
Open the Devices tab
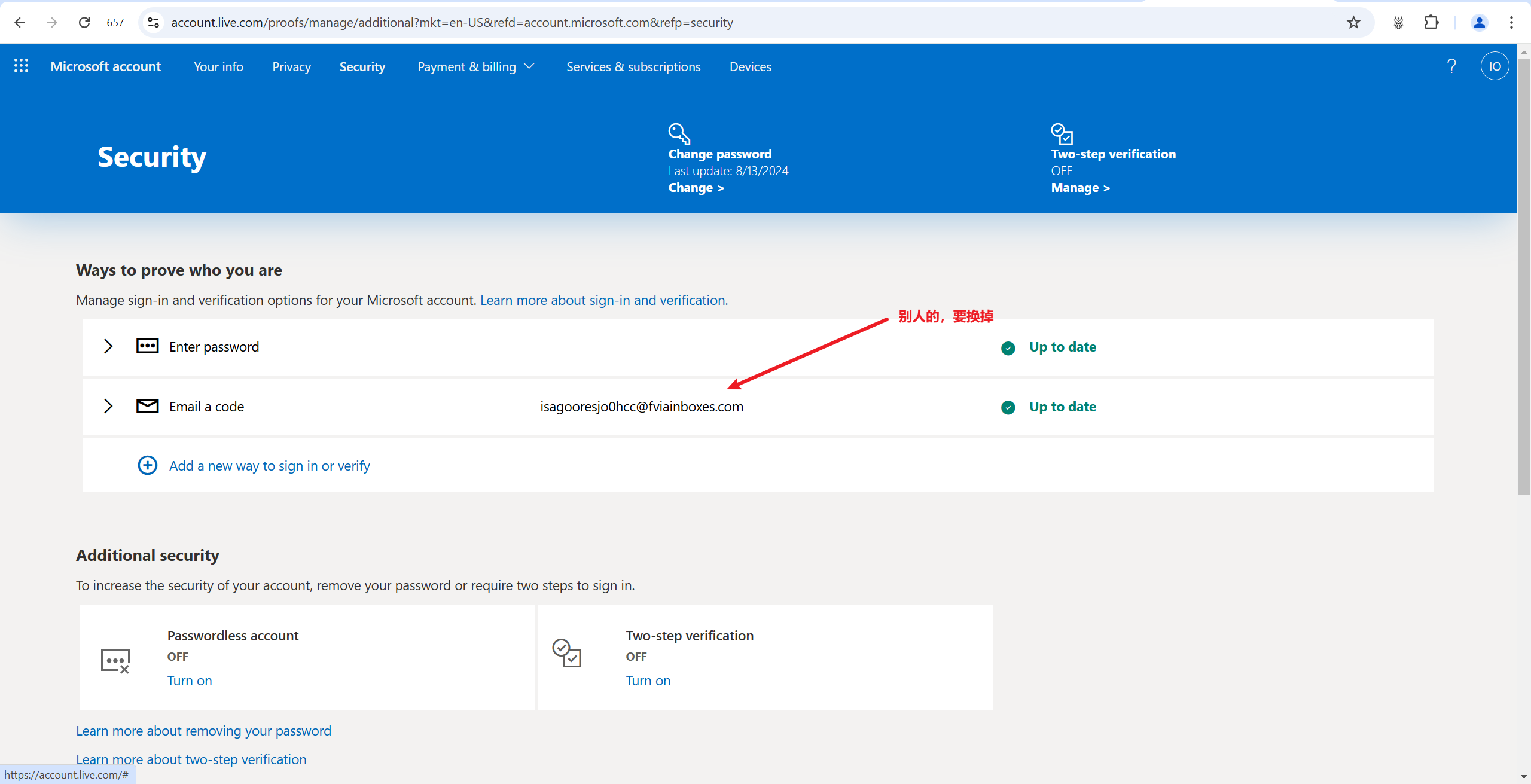750,66
